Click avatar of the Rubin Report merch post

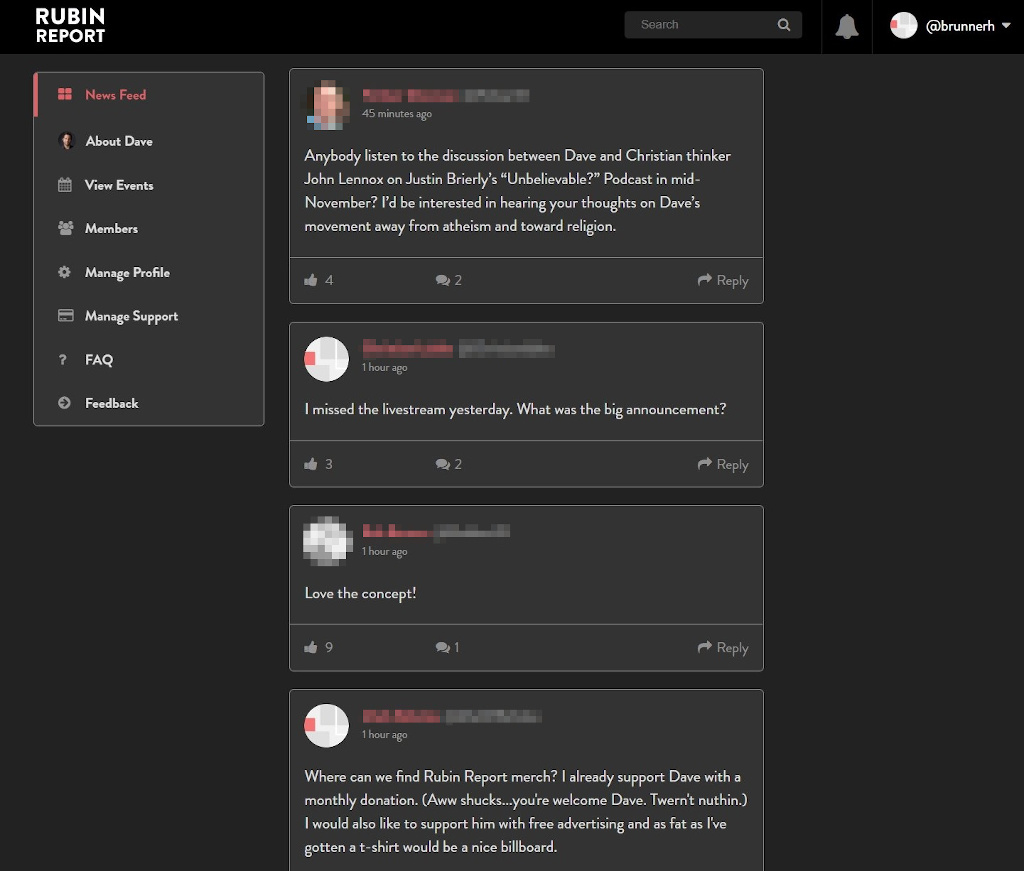[x=327, y=725]
